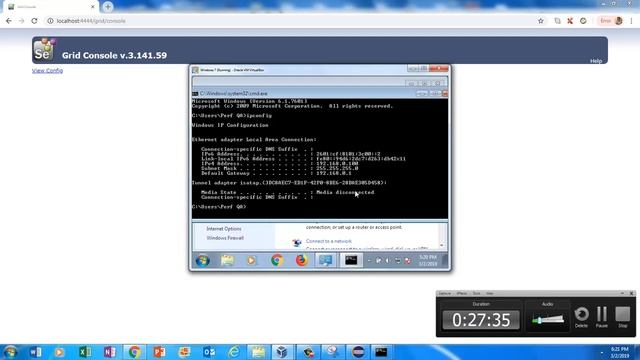640x360 pixels.
Task: Open the VM's file explorer taskbar icon
Action: click(227, 260)
